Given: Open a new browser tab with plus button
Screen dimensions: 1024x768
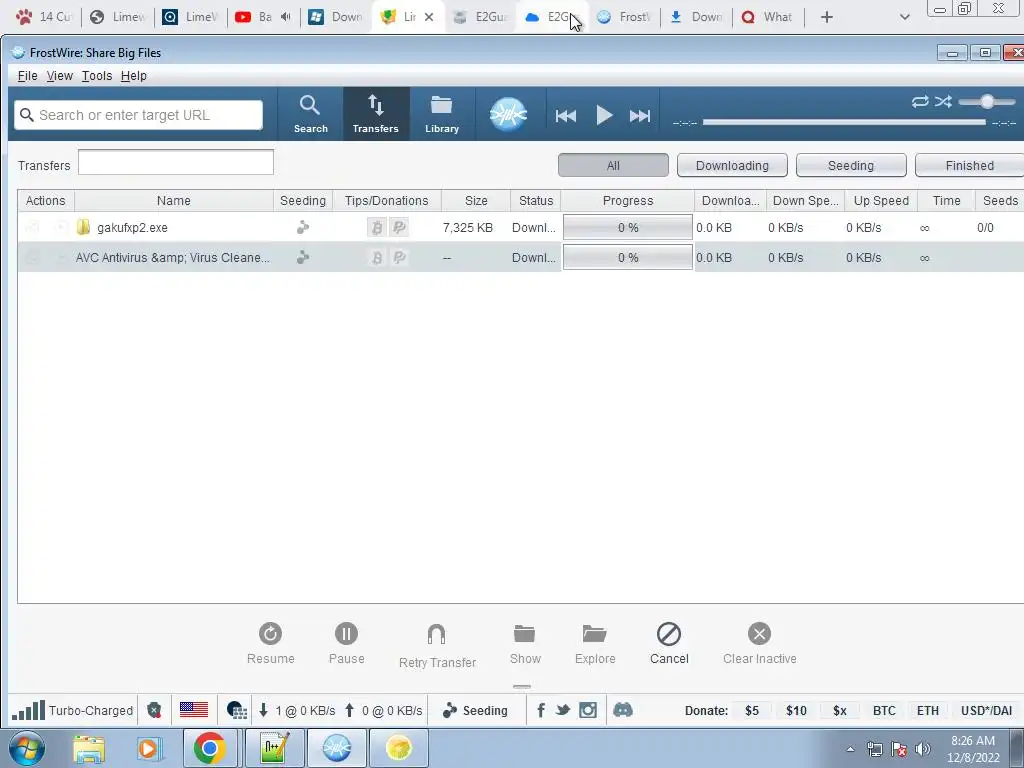Looking at the screenshot, I should coord(827,17).
